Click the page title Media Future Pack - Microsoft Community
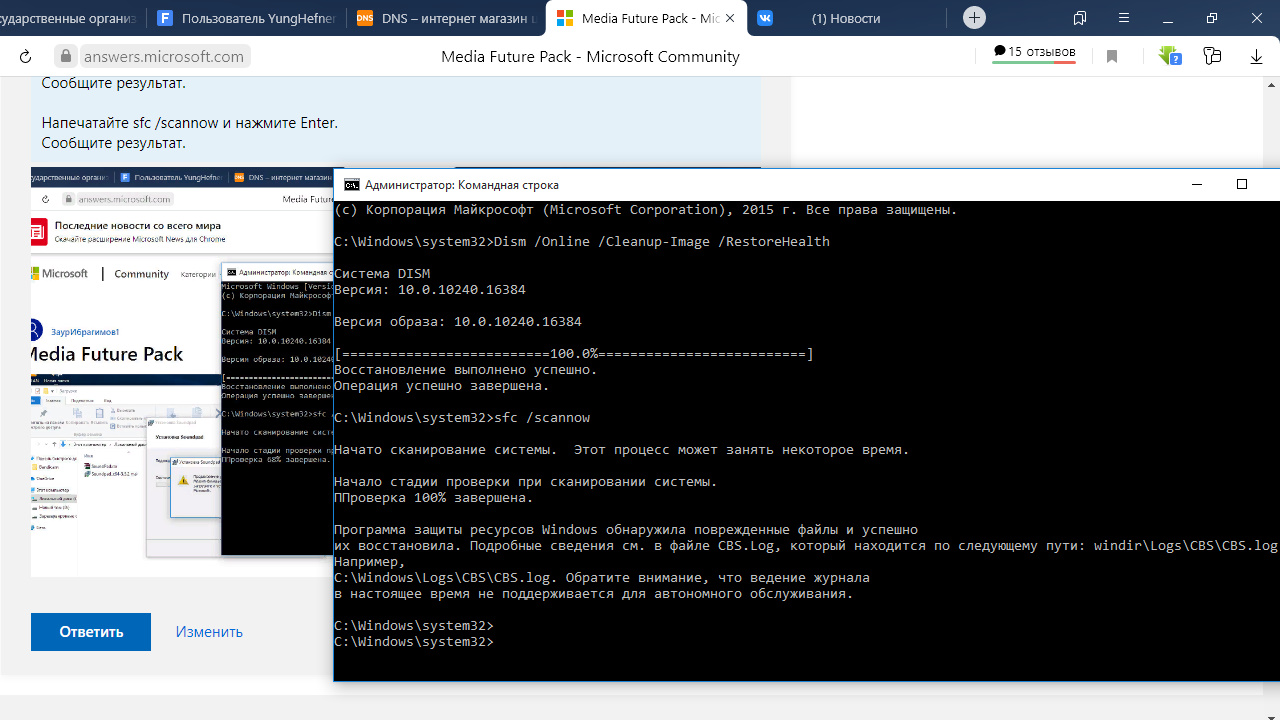This screenshot has height=720, width=1280. click(x=590, y=57)
